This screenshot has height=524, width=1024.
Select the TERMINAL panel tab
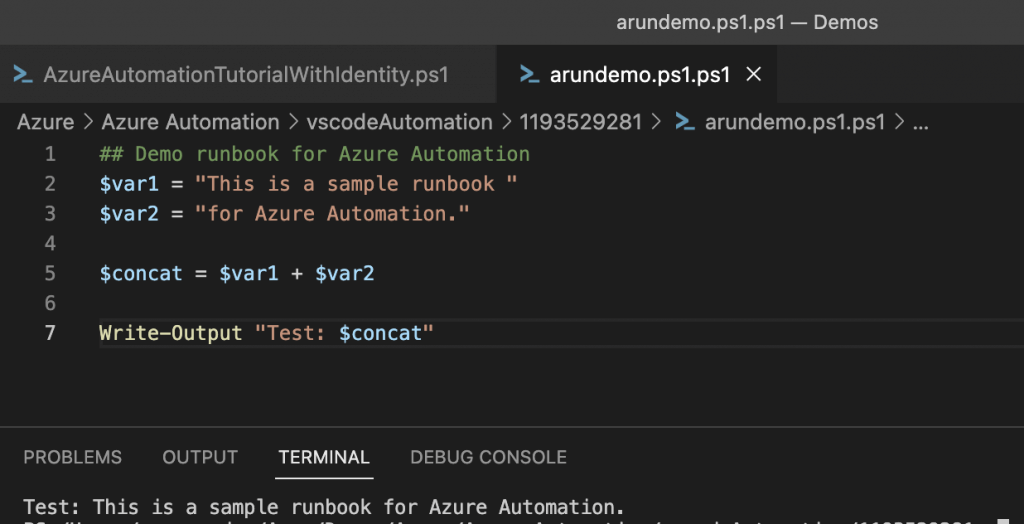(x=324, y=457)
